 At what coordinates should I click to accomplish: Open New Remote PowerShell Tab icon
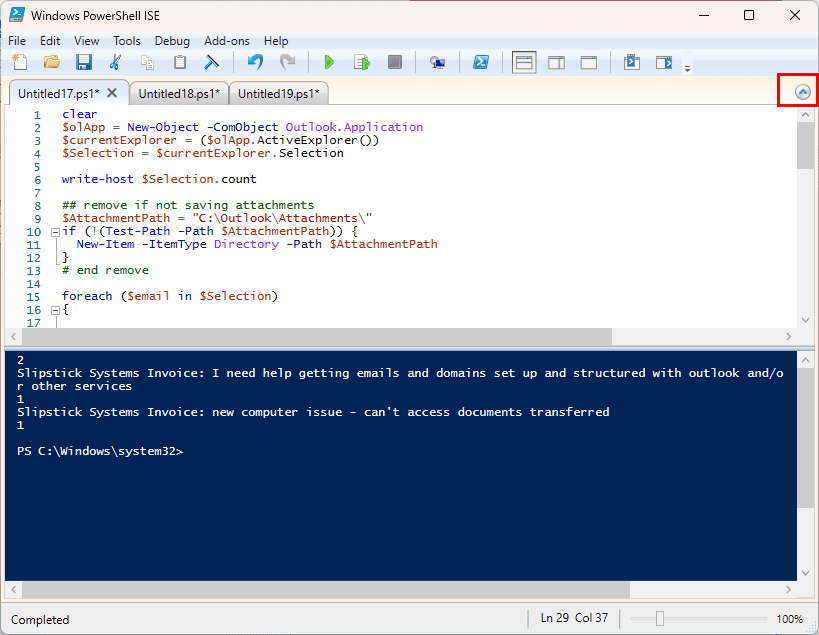pyautogui.click(x=437, y=63)
